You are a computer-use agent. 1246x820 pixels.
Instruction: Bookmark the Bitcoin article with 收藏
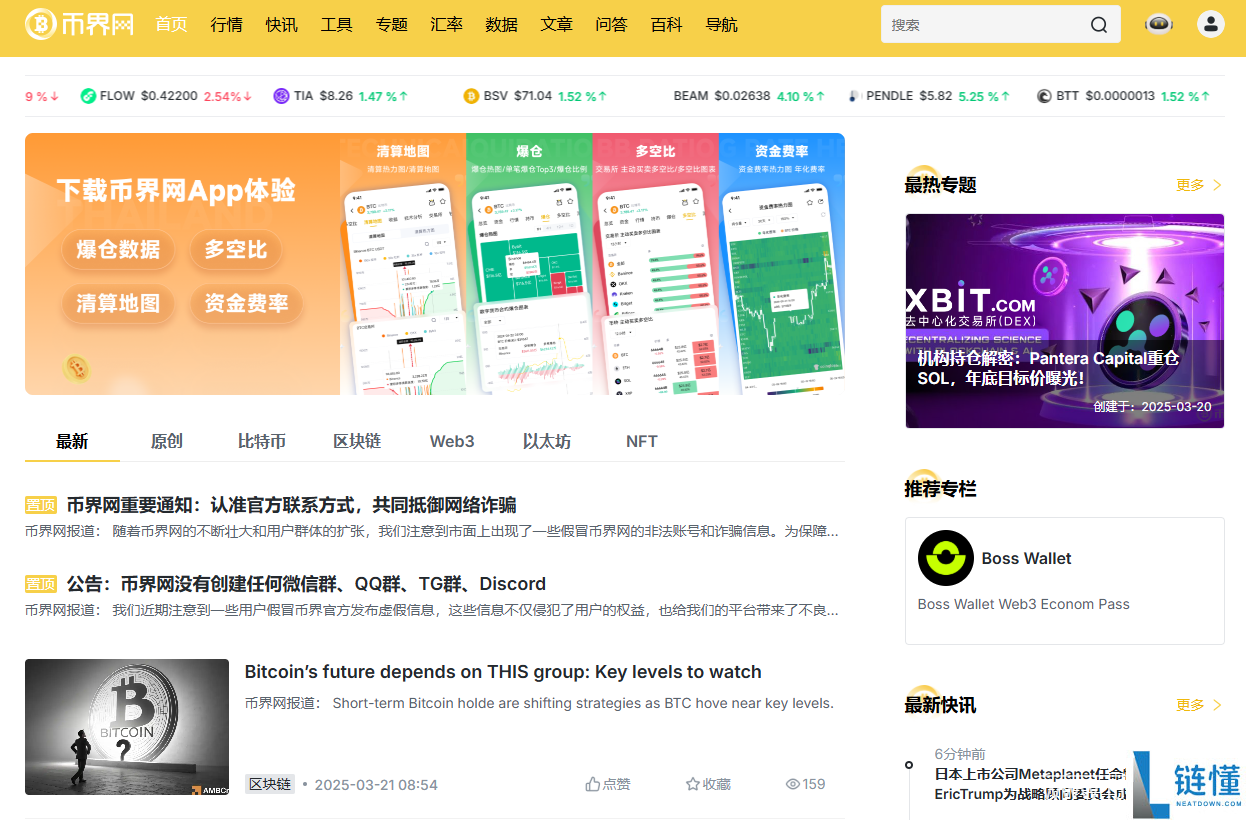[708, 784]
